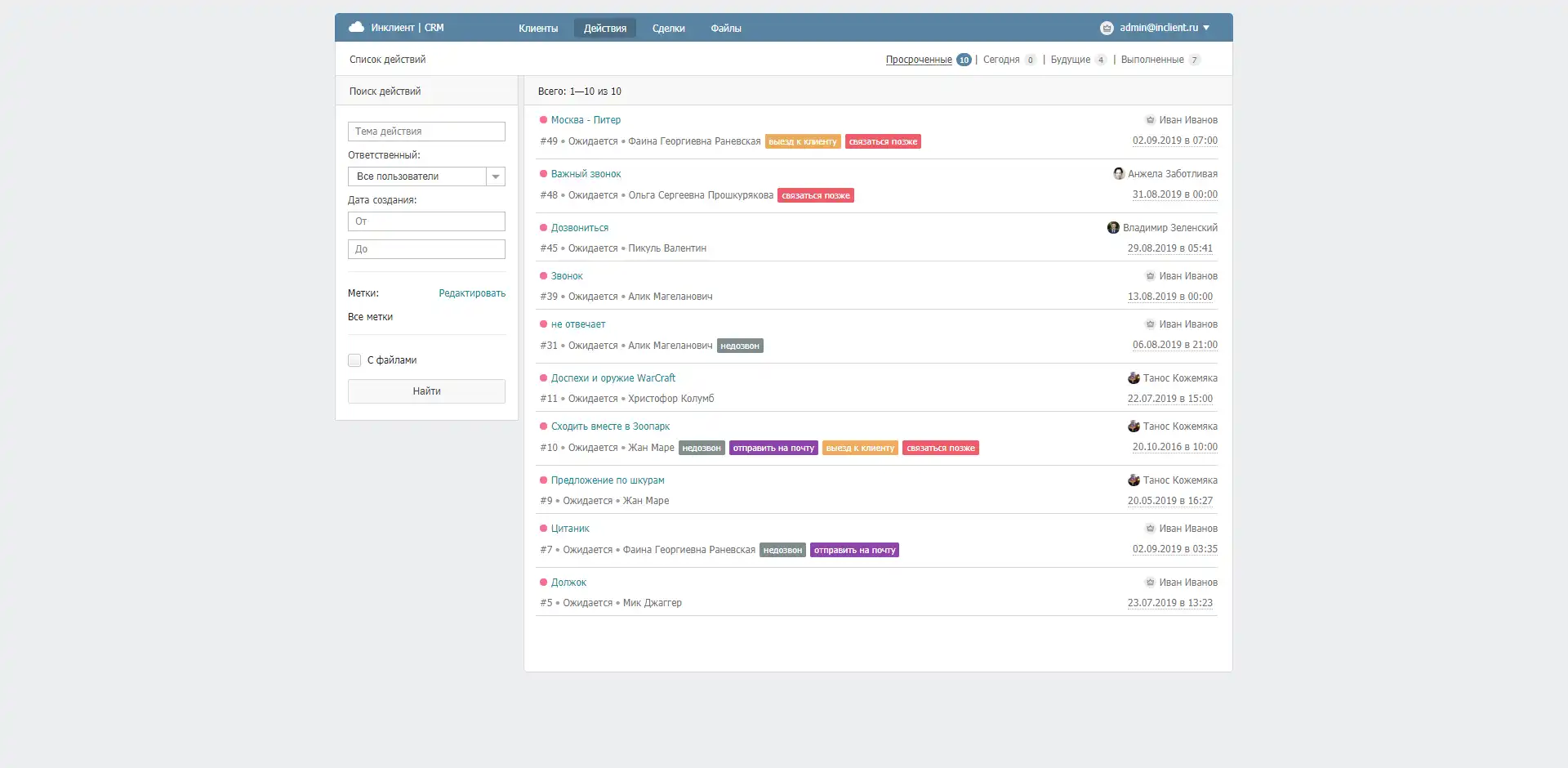Click Иван Иванов avatar in не отвечает row
The image size is (1568, 768).
pos(1150,324)
